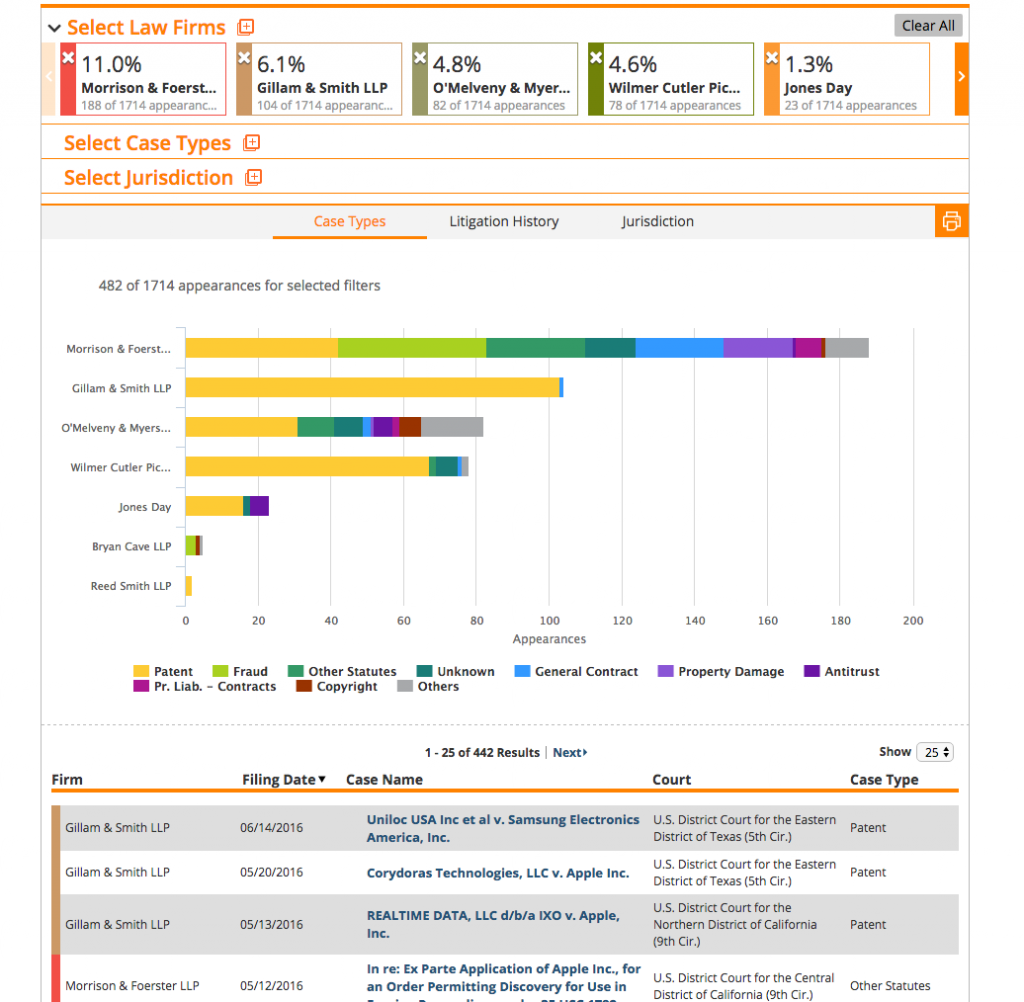Expand the Select Jurisdiction section

pyautogui.click(x=253, y=178)
